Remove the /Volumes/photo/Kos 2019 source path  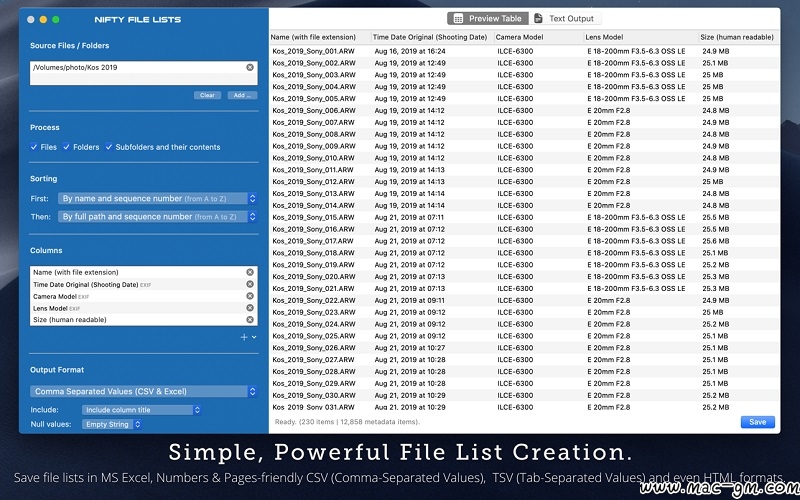point(250,67)
